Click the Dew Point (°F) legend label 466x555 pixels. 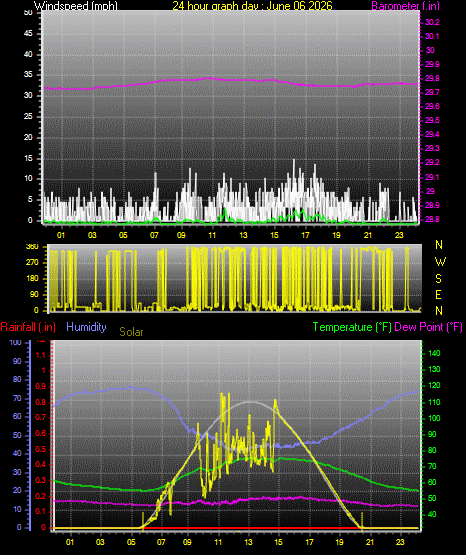tap(428, 327)
